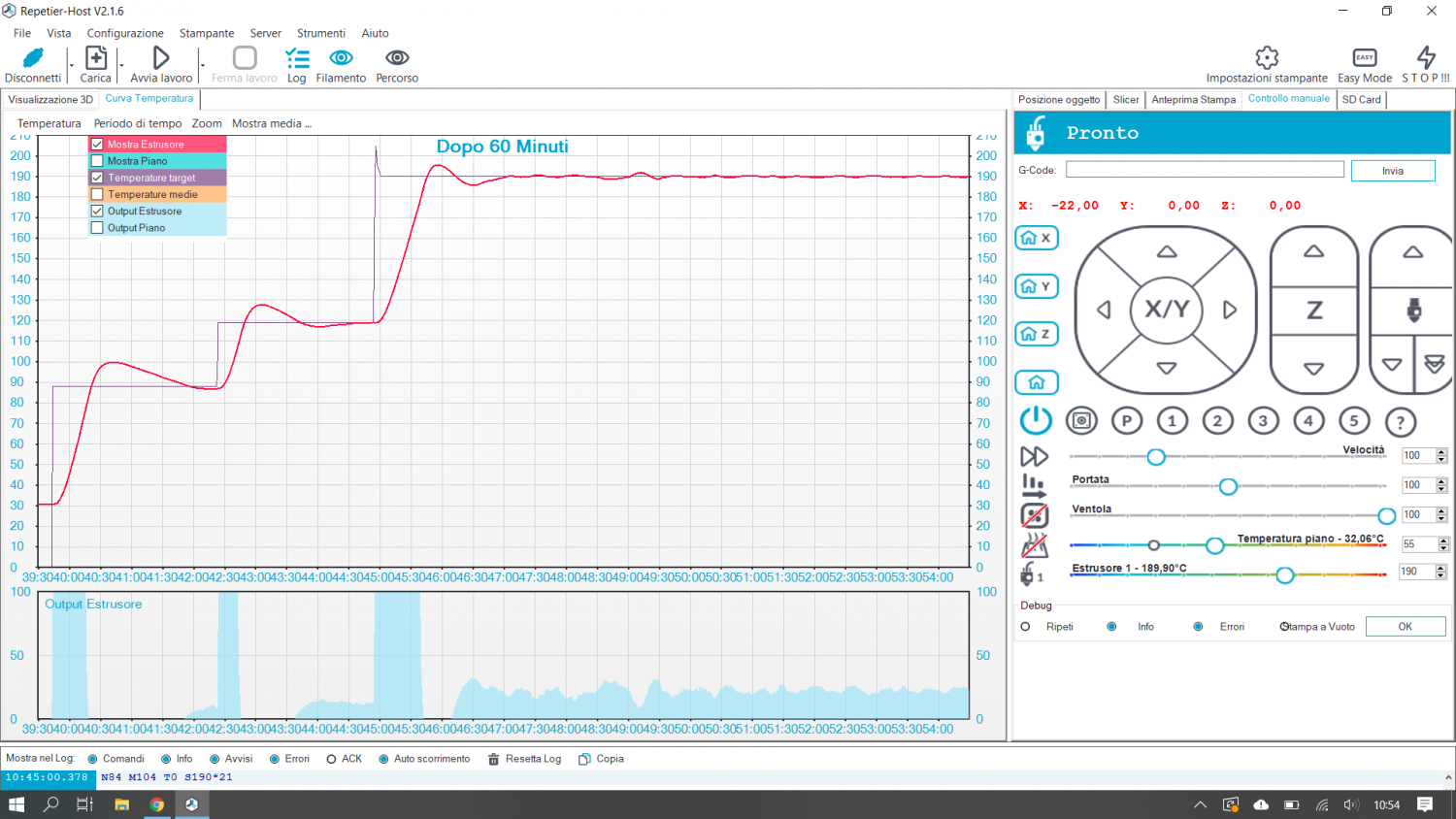Open Impostazioni stampante gear icon
This screenshot has height=819, width=1456.
[1267, 58]
